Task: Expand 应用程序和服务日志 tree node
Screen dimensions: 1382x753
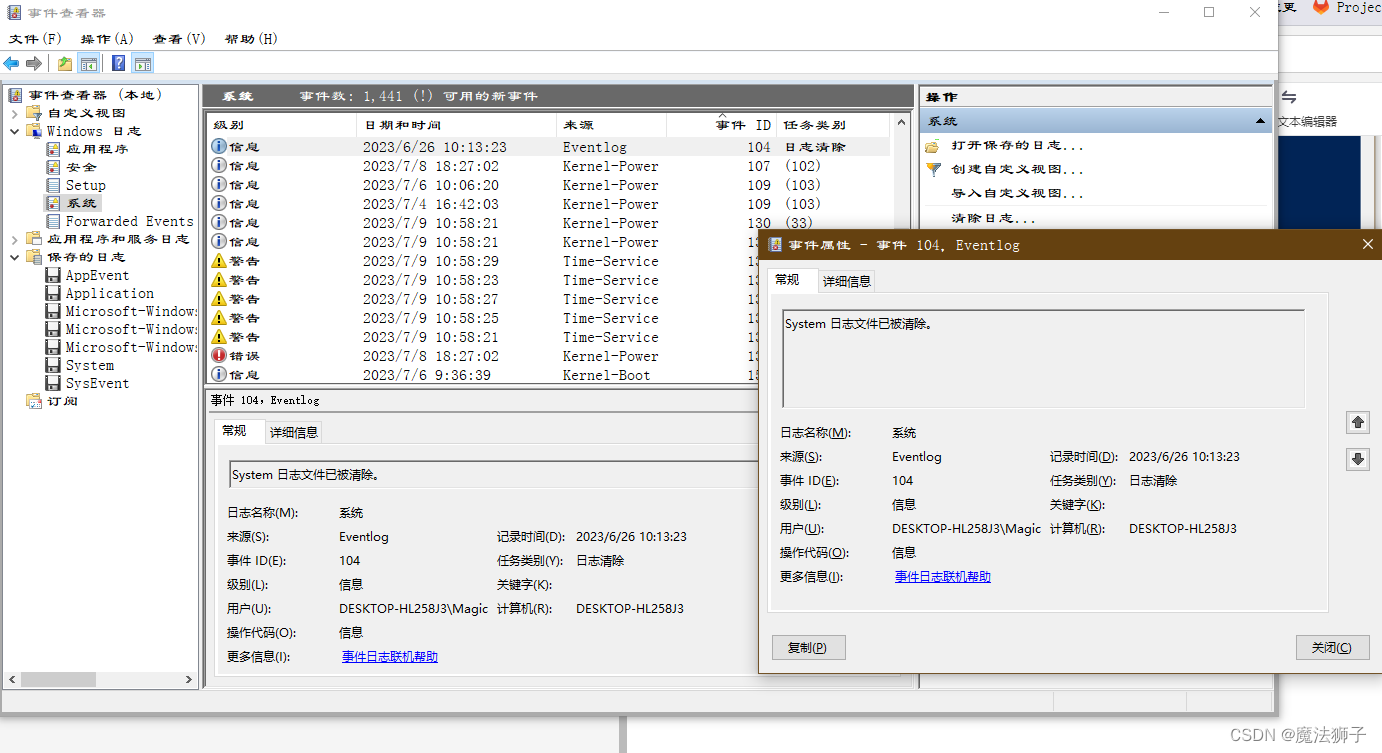Action: (14, 239)
